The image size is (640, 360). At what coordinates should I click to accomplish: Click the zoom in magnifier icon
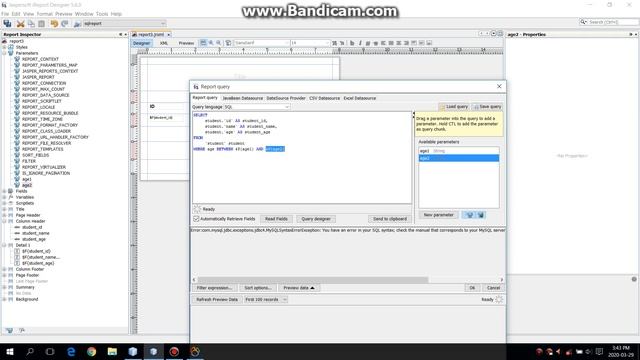coord(211,43)
